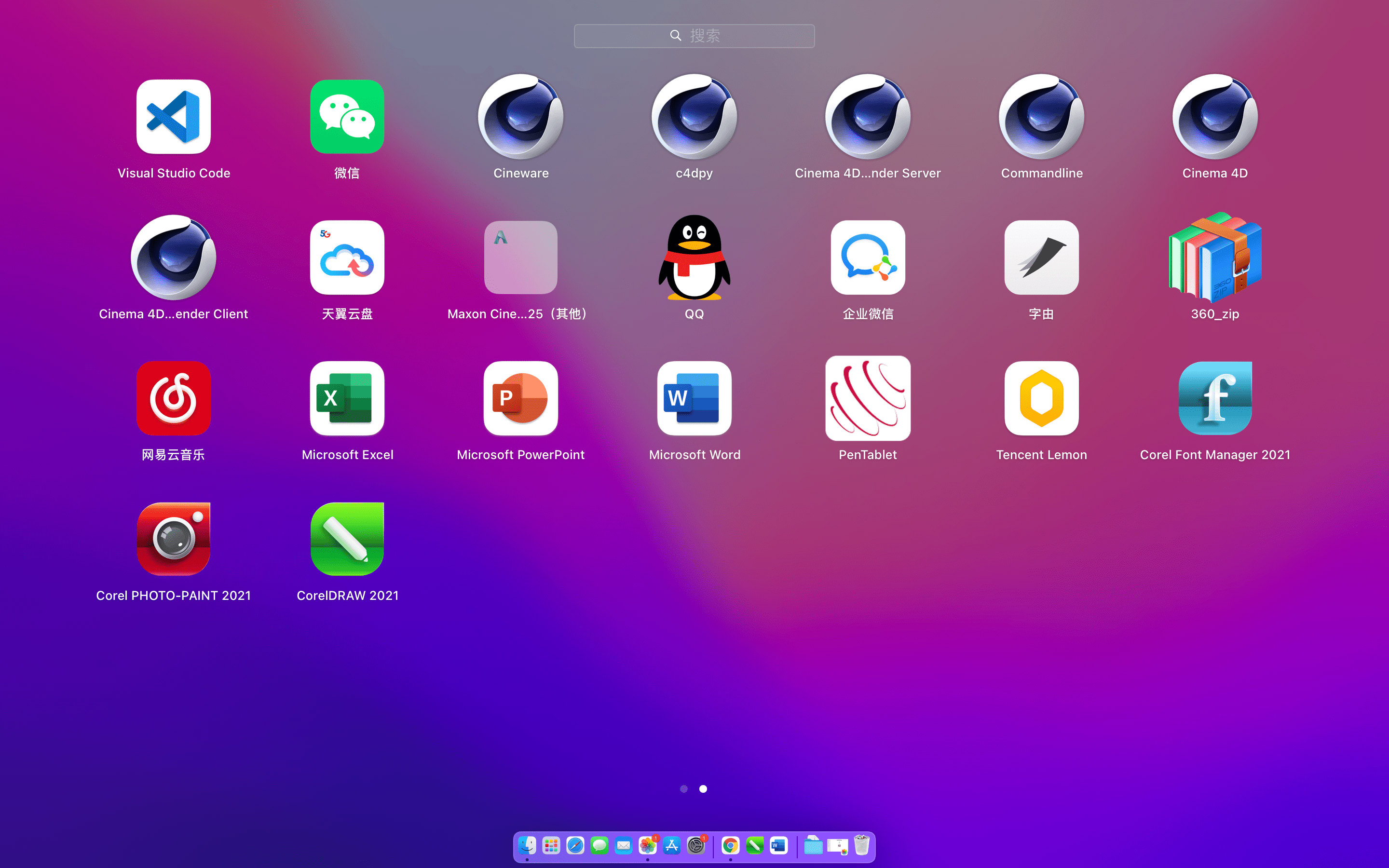Switch to the first Launchpad page dot
The width and height of the screenshot is (1389, 868).
click(x=683, y=789)
